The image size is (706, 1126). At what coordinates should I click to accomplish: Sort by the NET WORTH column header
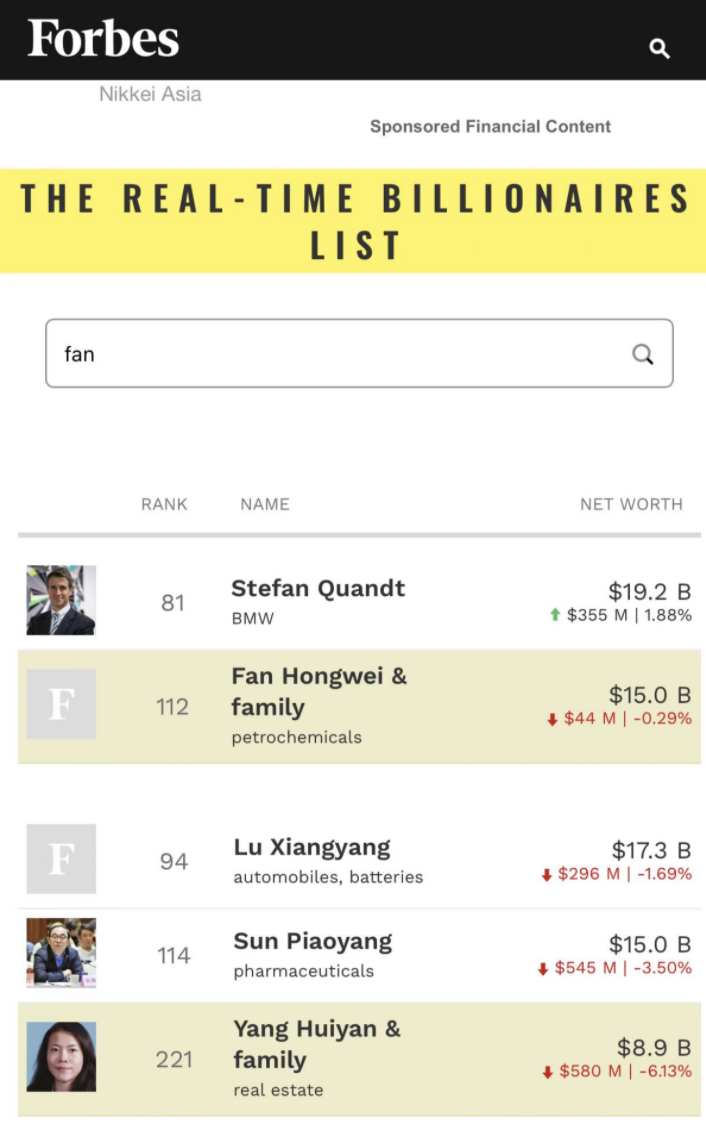point(631,504)
